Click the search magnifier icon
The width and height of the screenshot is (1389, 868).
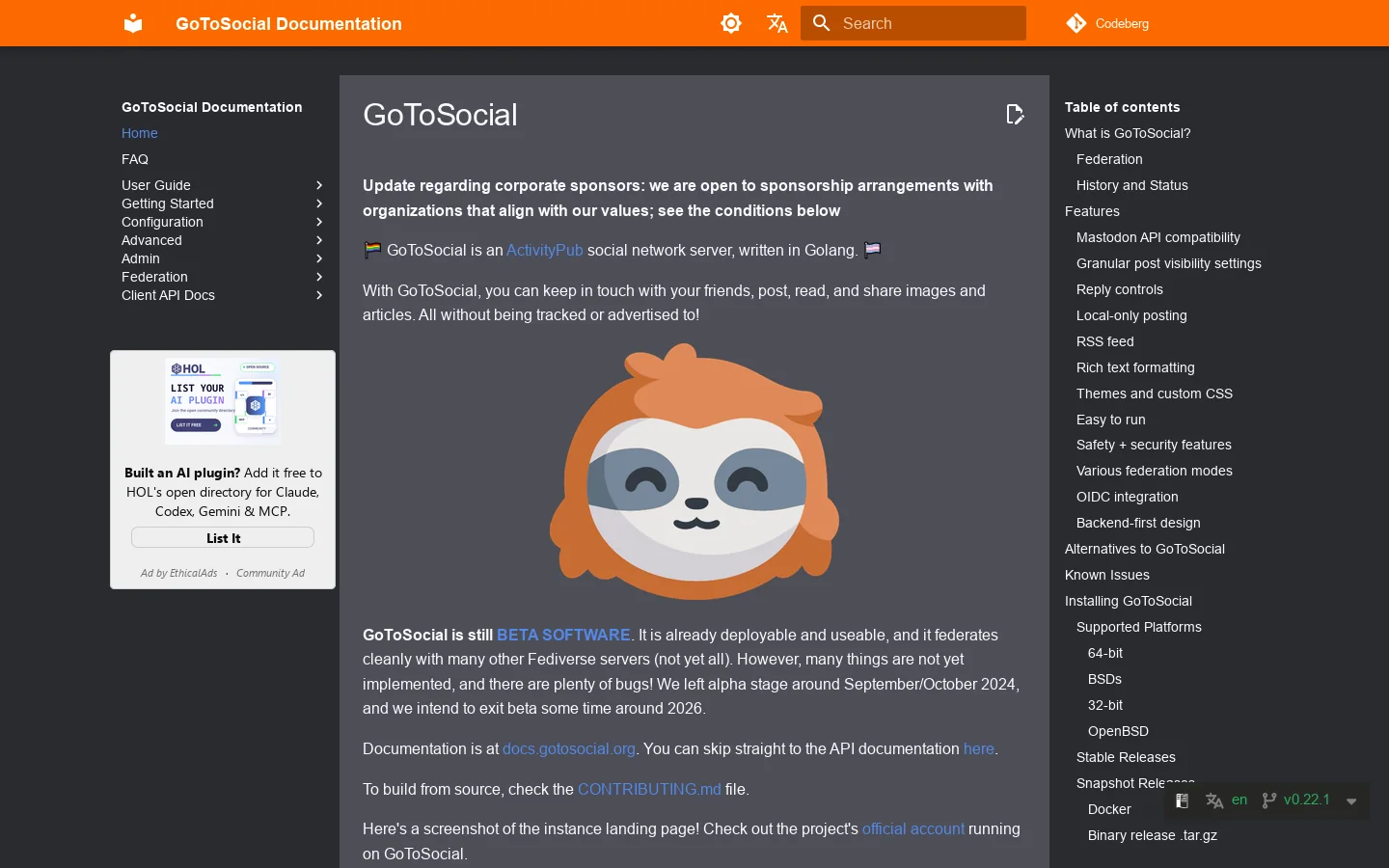point(822,23)
